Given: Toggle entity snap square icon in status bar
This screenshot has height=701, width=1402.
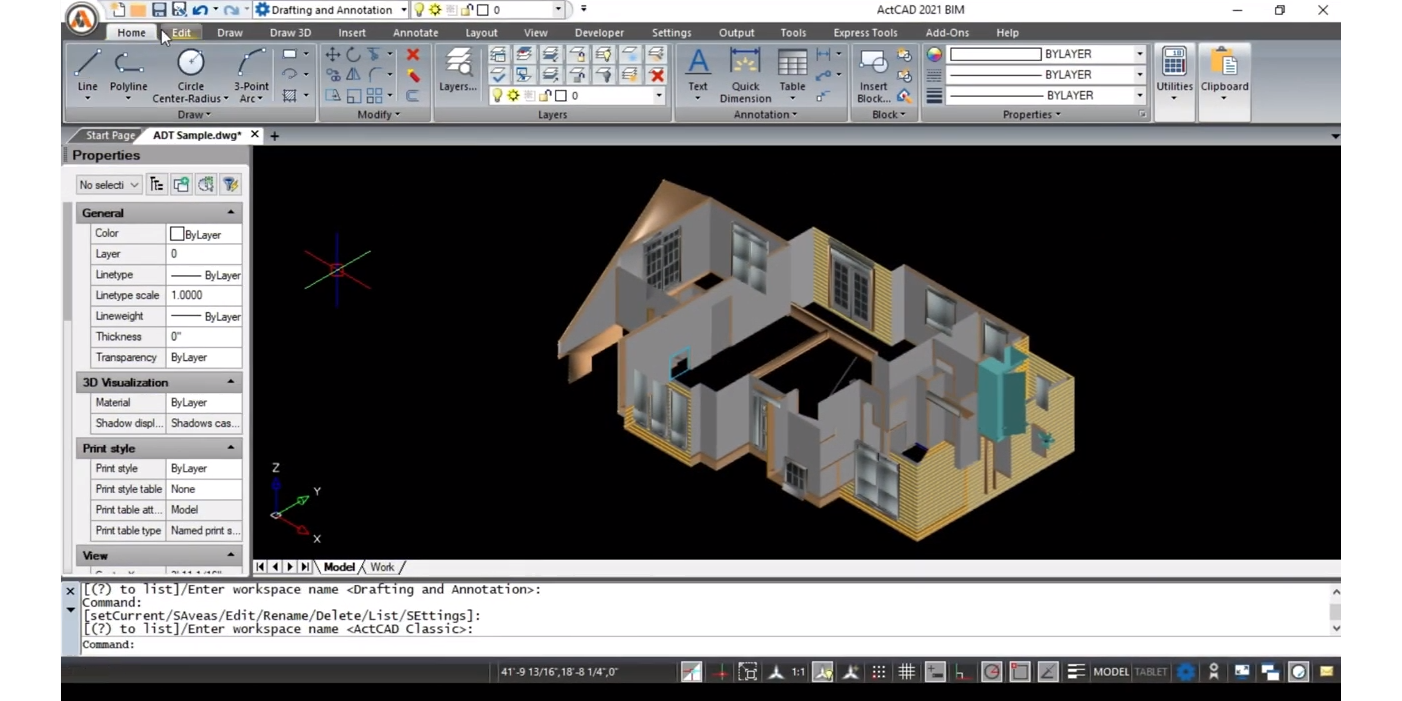Looking at the screenshot, I should coord(1019,672).
